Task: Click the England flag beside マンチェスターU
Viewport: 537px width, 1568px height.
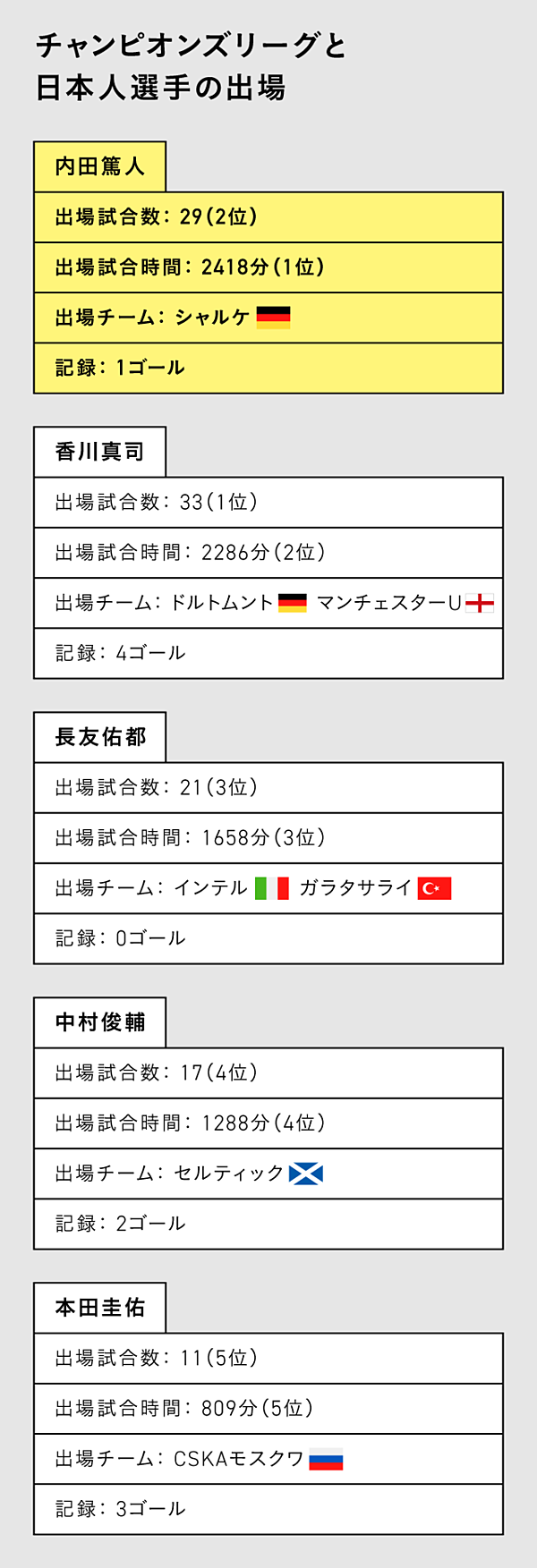Action: (480, 603)
